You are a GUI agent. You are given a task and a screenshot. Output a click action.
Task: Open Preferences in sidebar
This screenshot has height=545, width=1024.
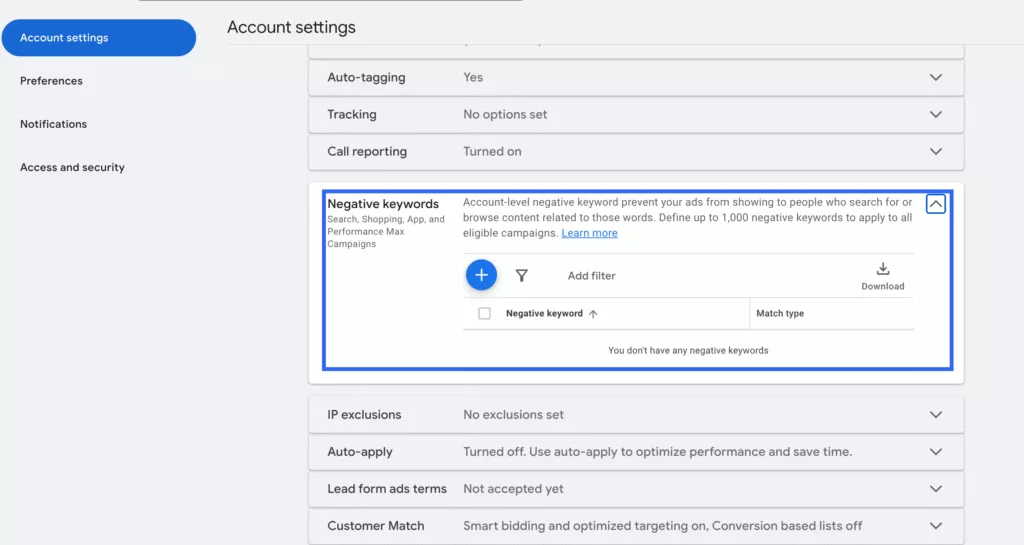51,81
